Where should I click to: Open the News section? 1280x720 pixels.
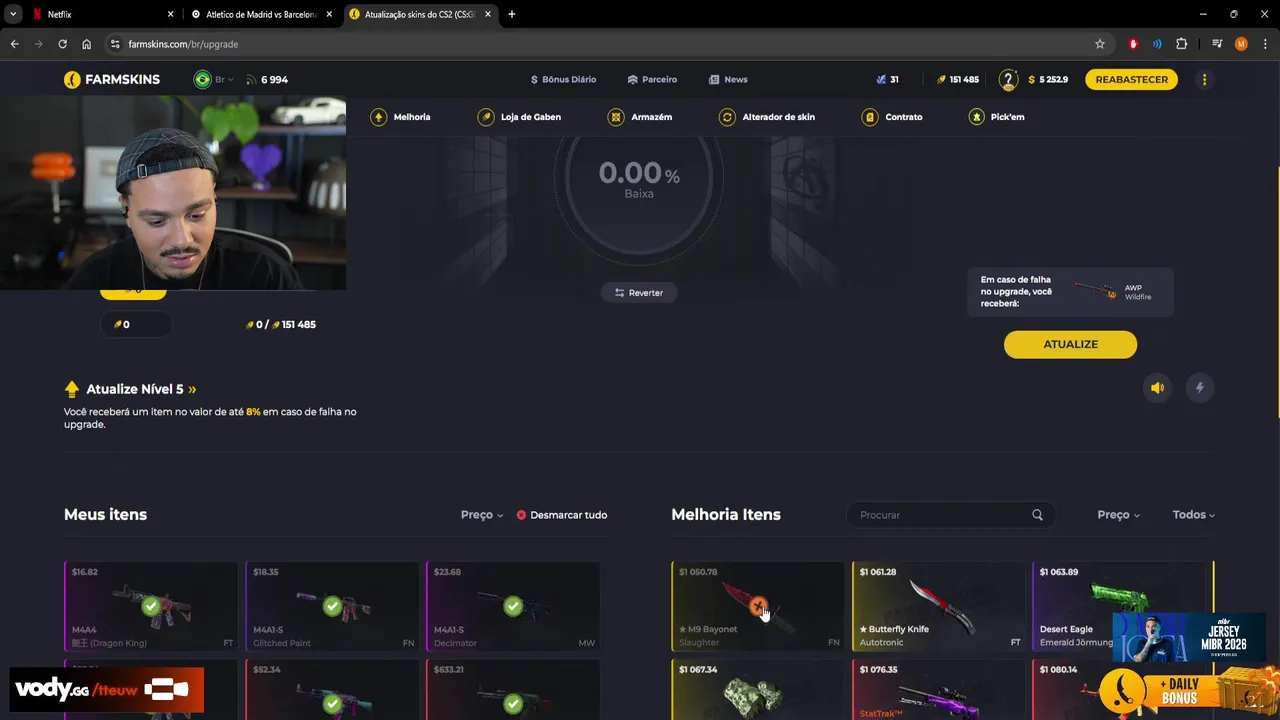728,79
